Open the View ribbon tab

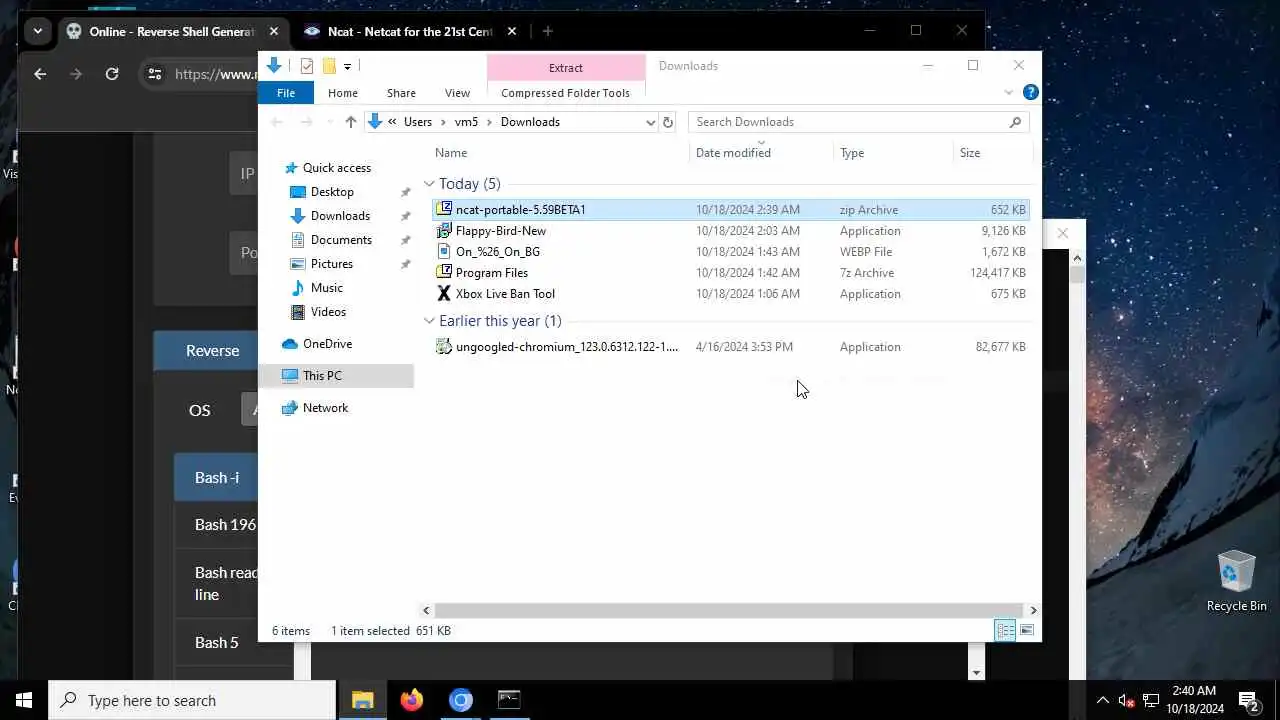[x=457, y=93]
